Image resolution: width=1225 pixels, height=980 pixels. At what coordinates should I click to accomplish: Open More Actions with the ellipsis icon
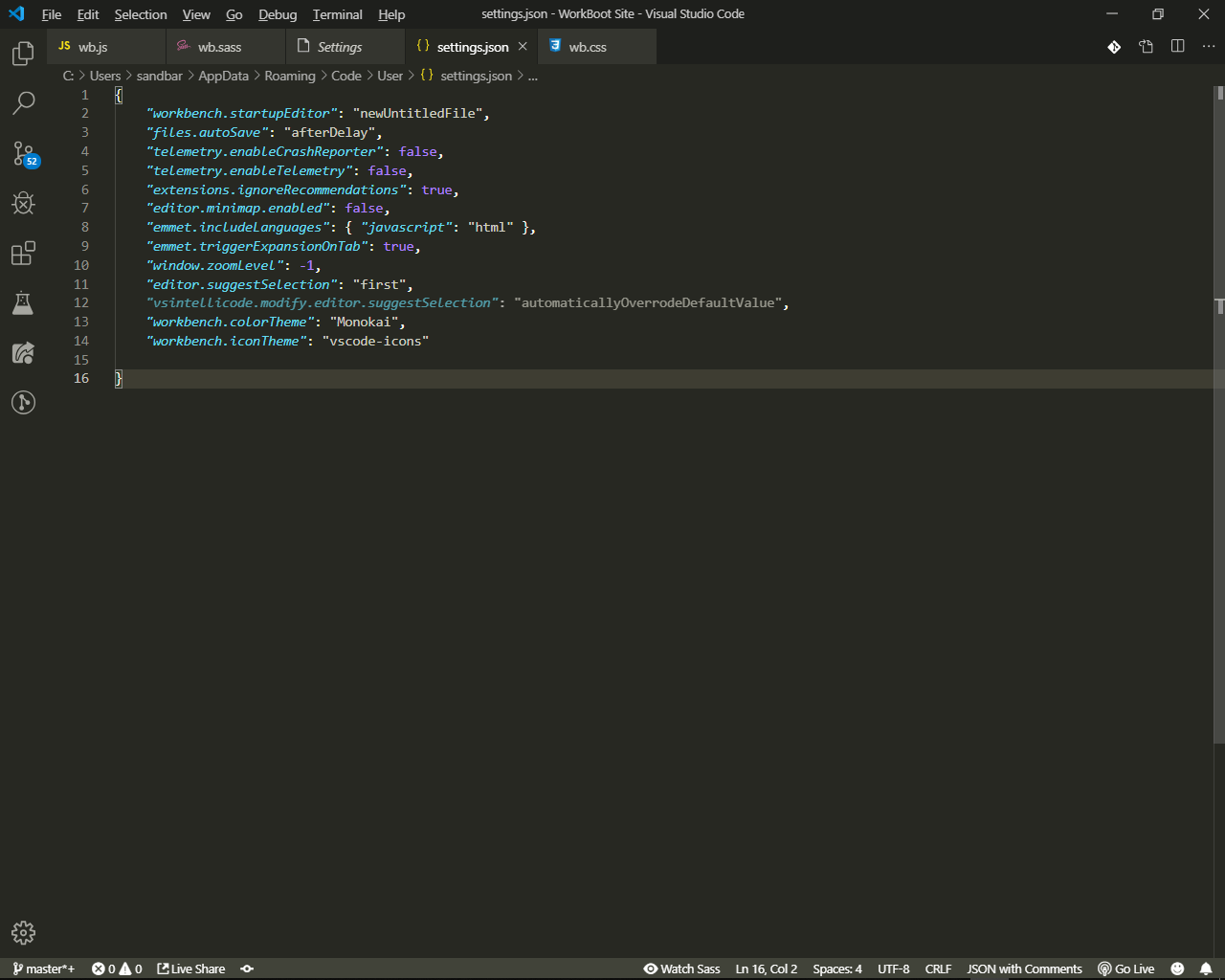tap(1208, 46)
